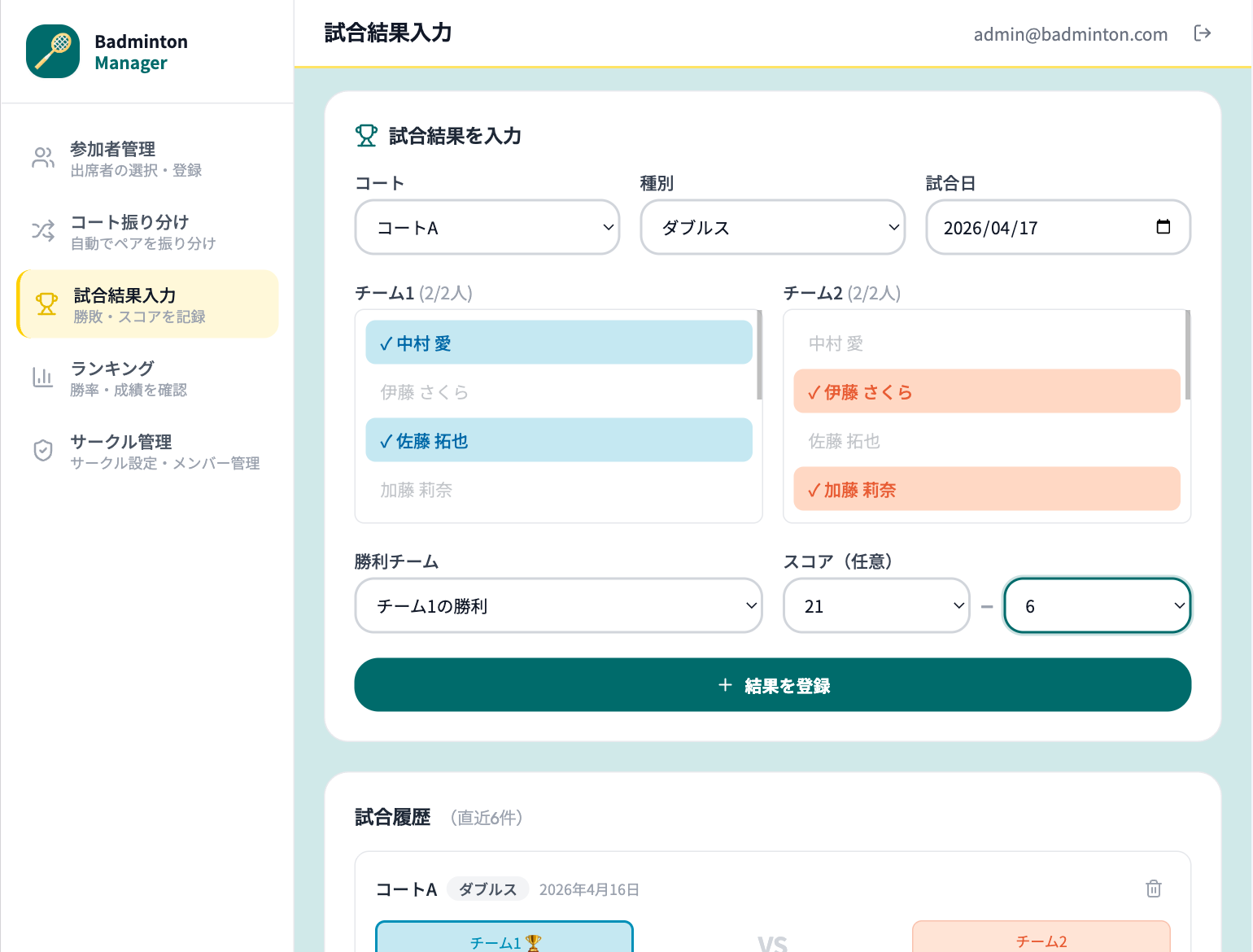The width and height of the screenshot is (1253, 952).
Task: Deselect 佐藤 拓也 in チーム1 list
Action: click(559, 440)
